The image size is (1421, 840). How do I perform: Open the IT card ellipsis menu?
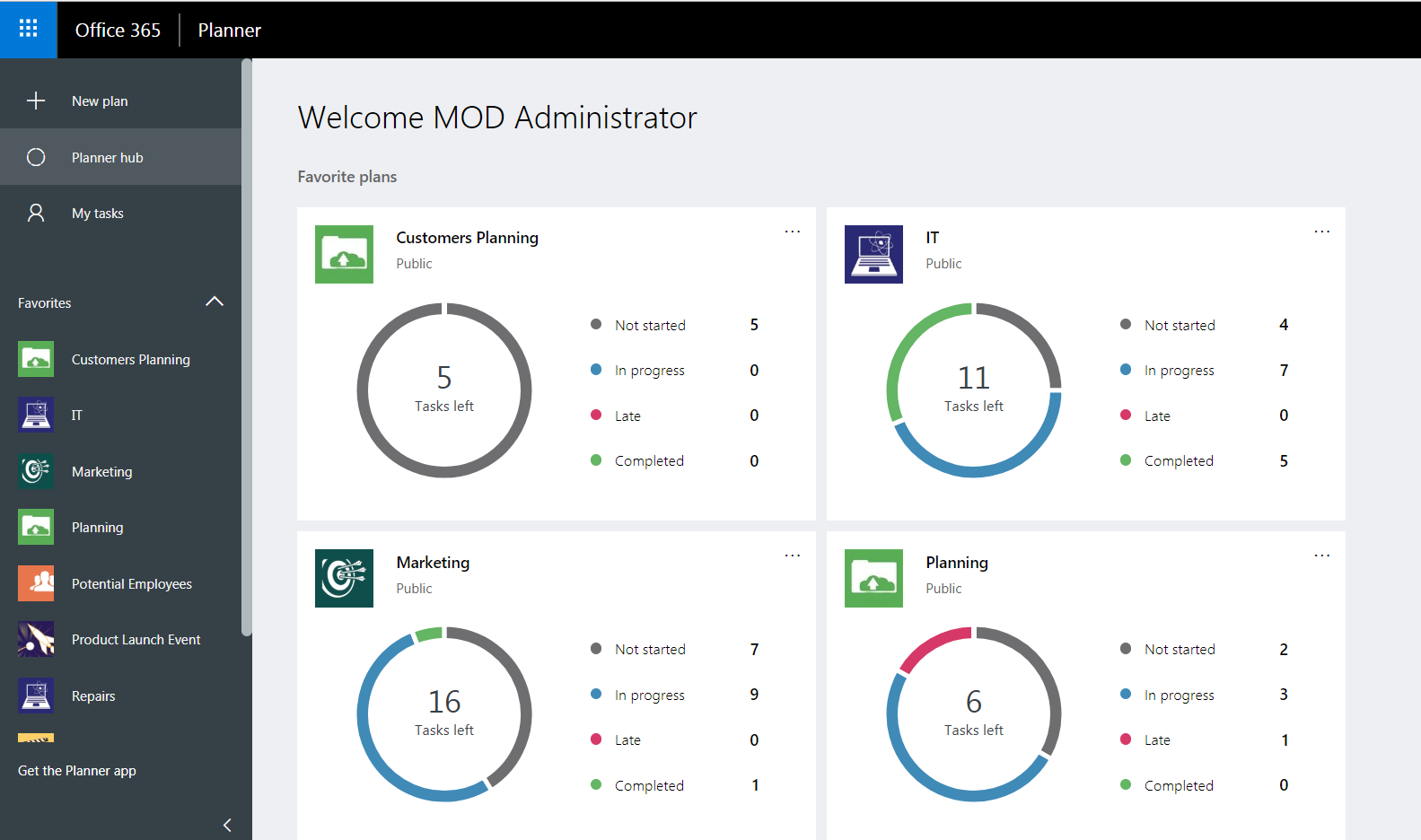point(1321,232)
